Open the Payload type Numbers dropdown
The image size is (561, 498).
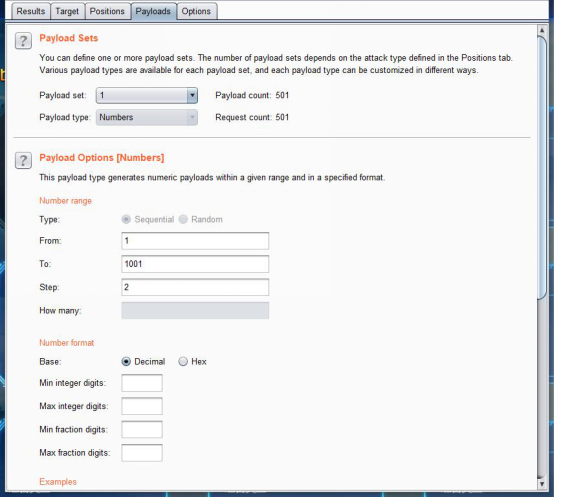click(x=147, y=117)
